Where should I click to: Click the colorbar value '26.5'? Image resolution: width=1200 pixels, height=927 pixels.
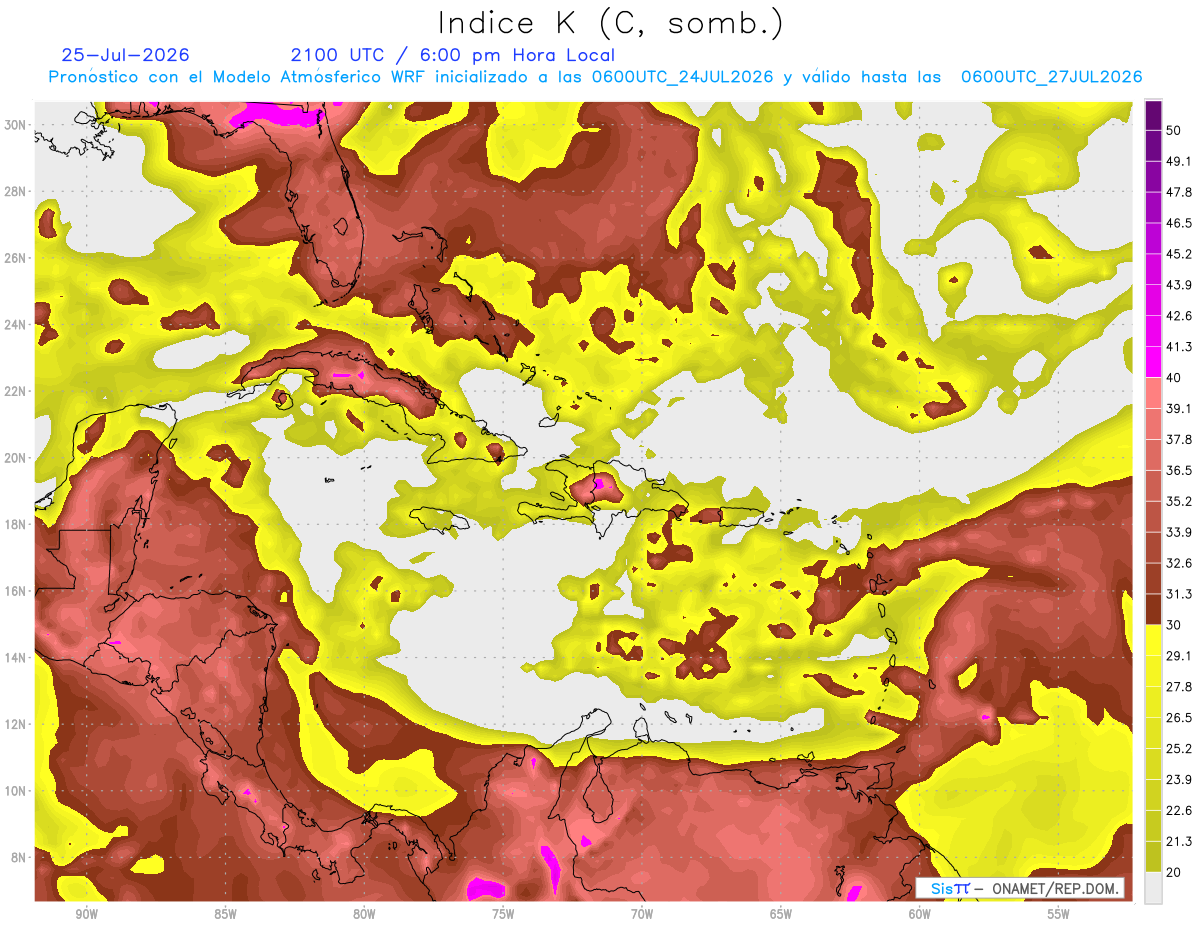point(1178,718)
